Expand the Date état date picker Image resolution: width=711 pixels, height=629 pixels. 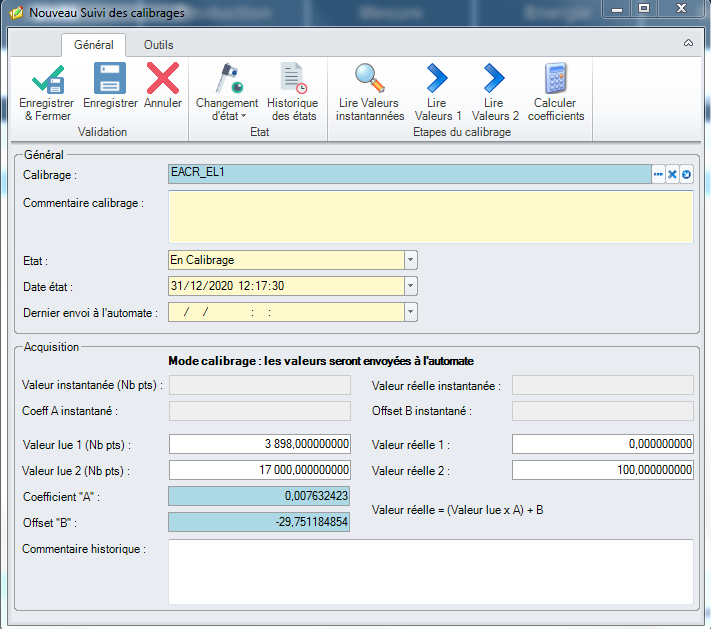410,286
